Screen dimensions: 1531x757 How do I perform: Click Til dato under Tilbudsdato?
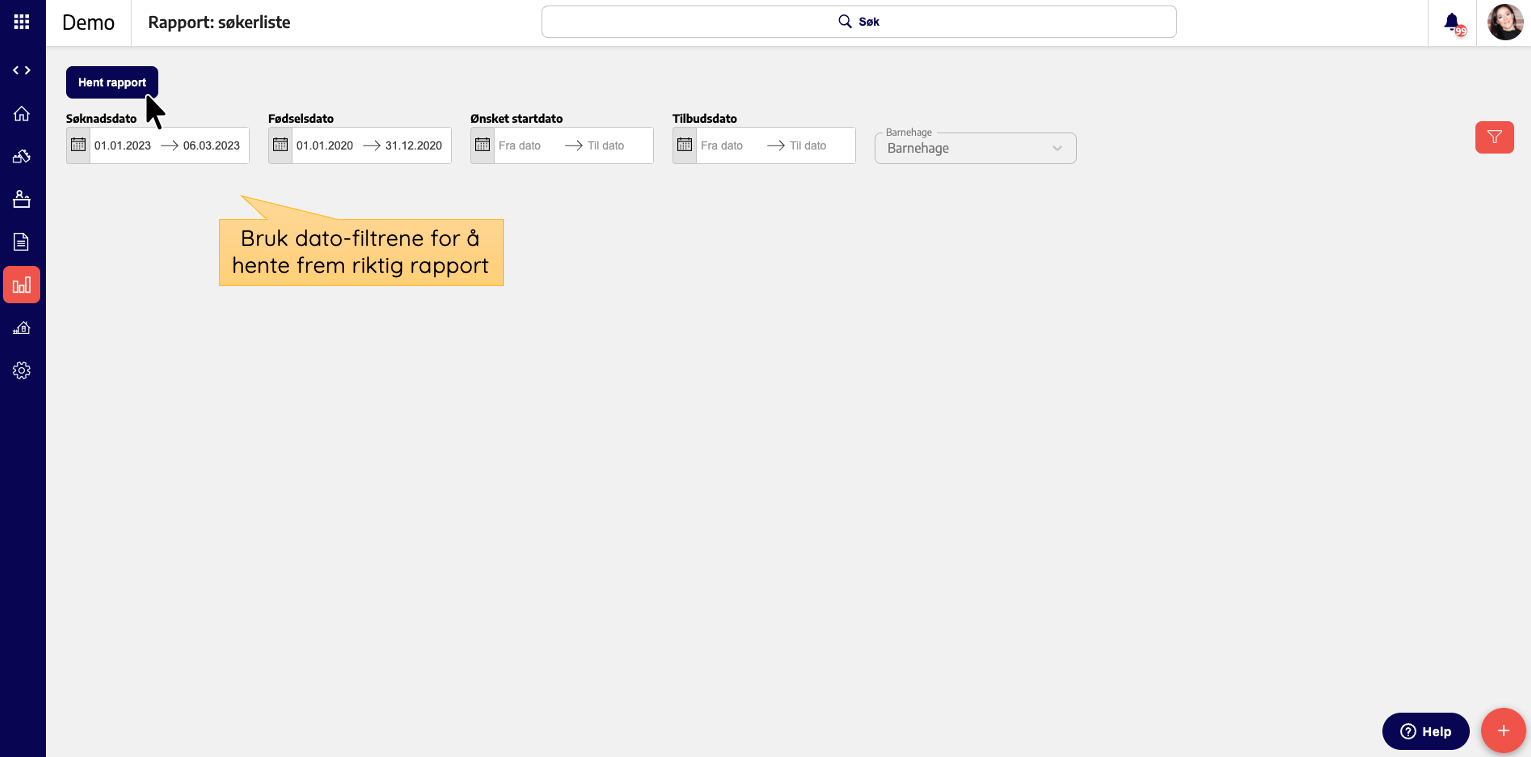click(x=808, y=145)
